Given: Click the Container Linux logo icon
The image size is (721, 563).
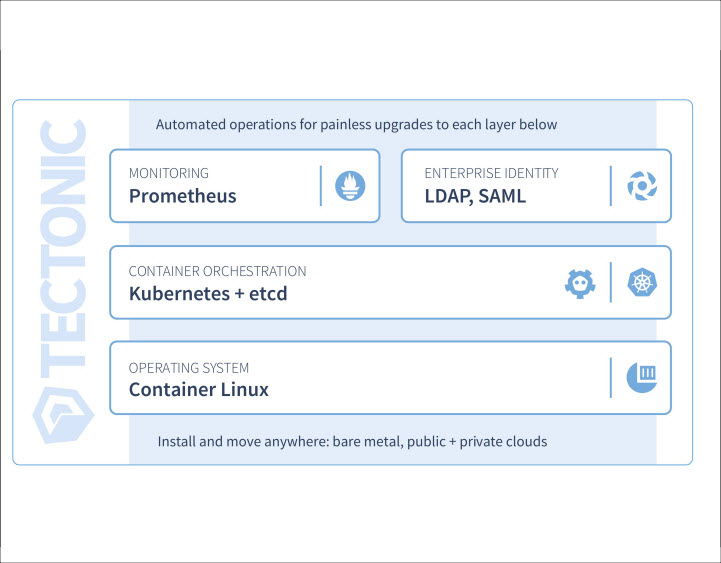Looking at the screenshot, I should pos(640,377).
